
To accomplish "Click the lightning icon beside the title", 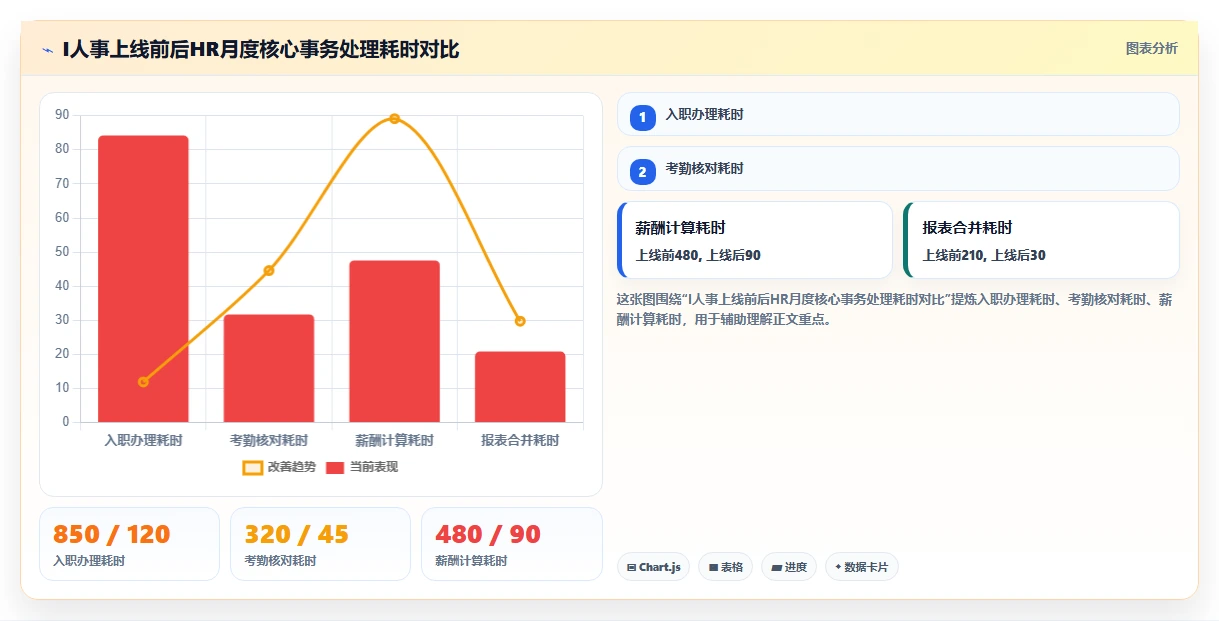I will [x=47, y=49].
